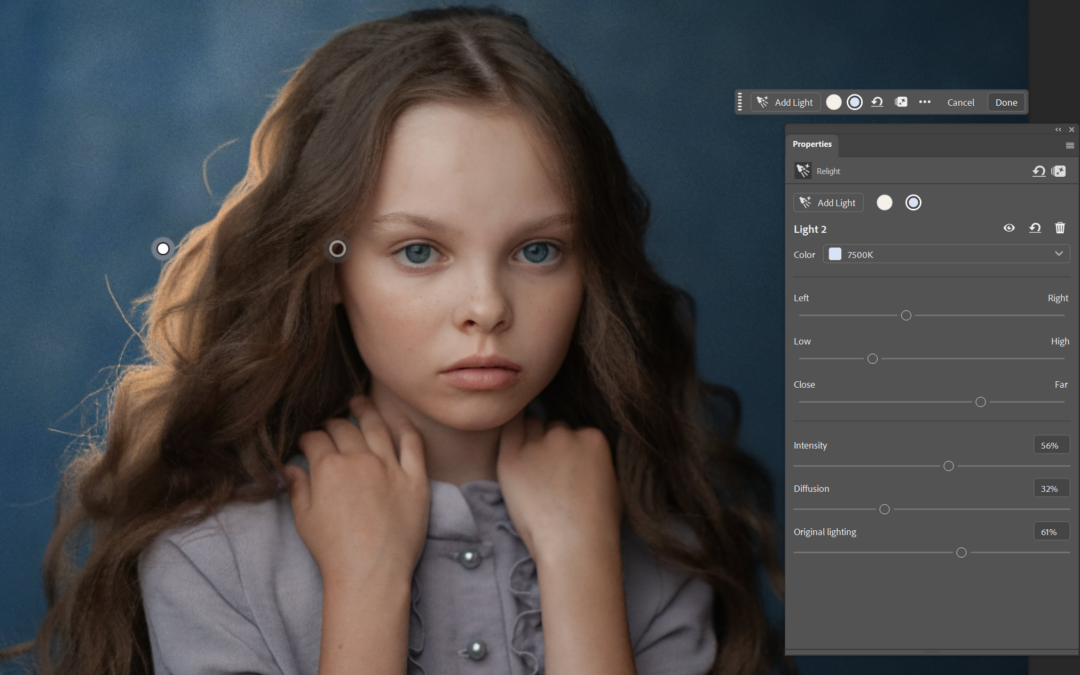Select the white light handle beside the hair

tap(163, 249)
